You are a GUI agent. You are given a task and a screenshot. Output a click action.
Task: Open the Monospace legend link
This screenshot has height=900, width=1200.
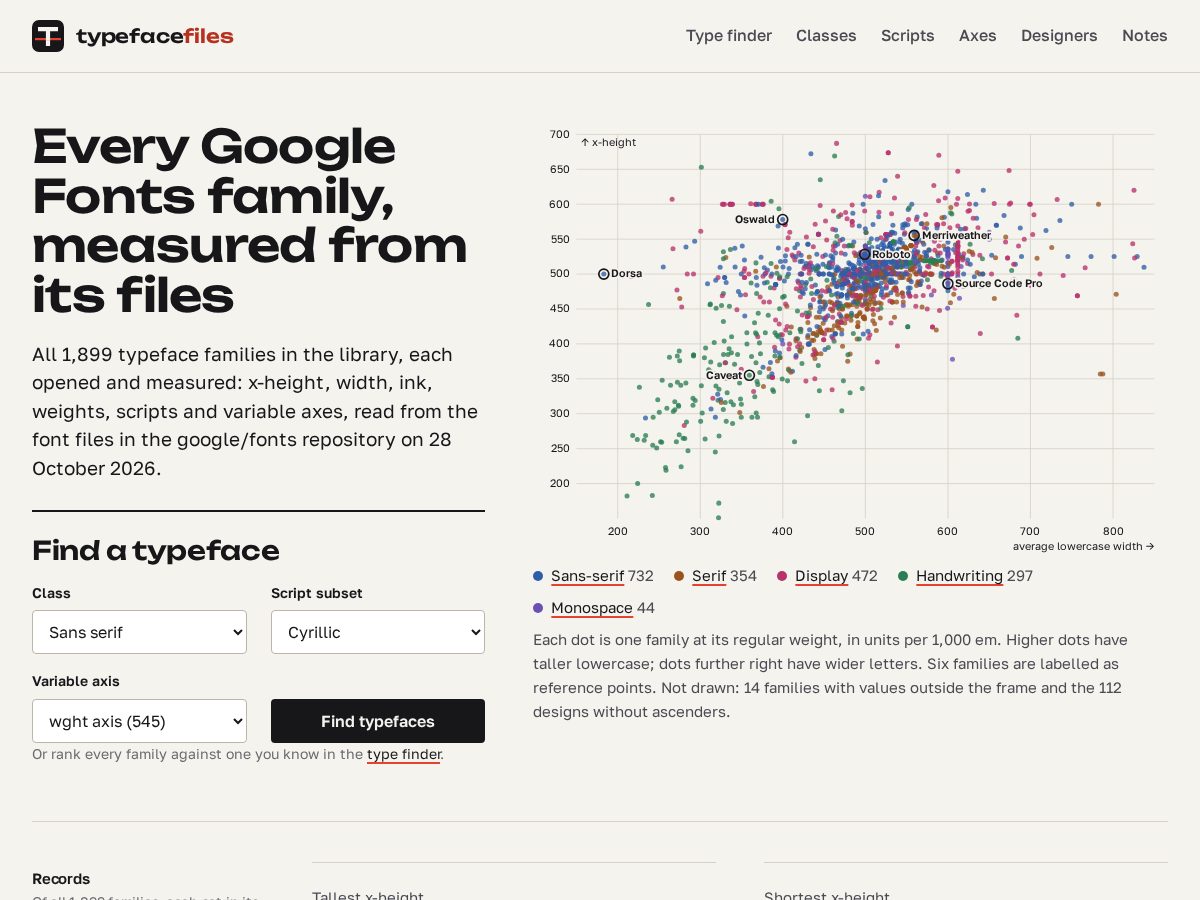(592, 608)
